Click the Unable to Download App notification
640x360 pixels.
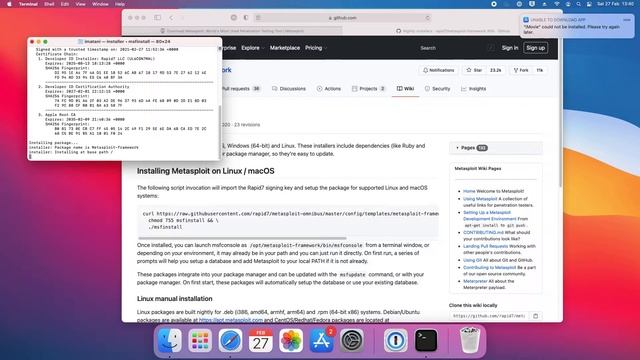coord(577,26)
